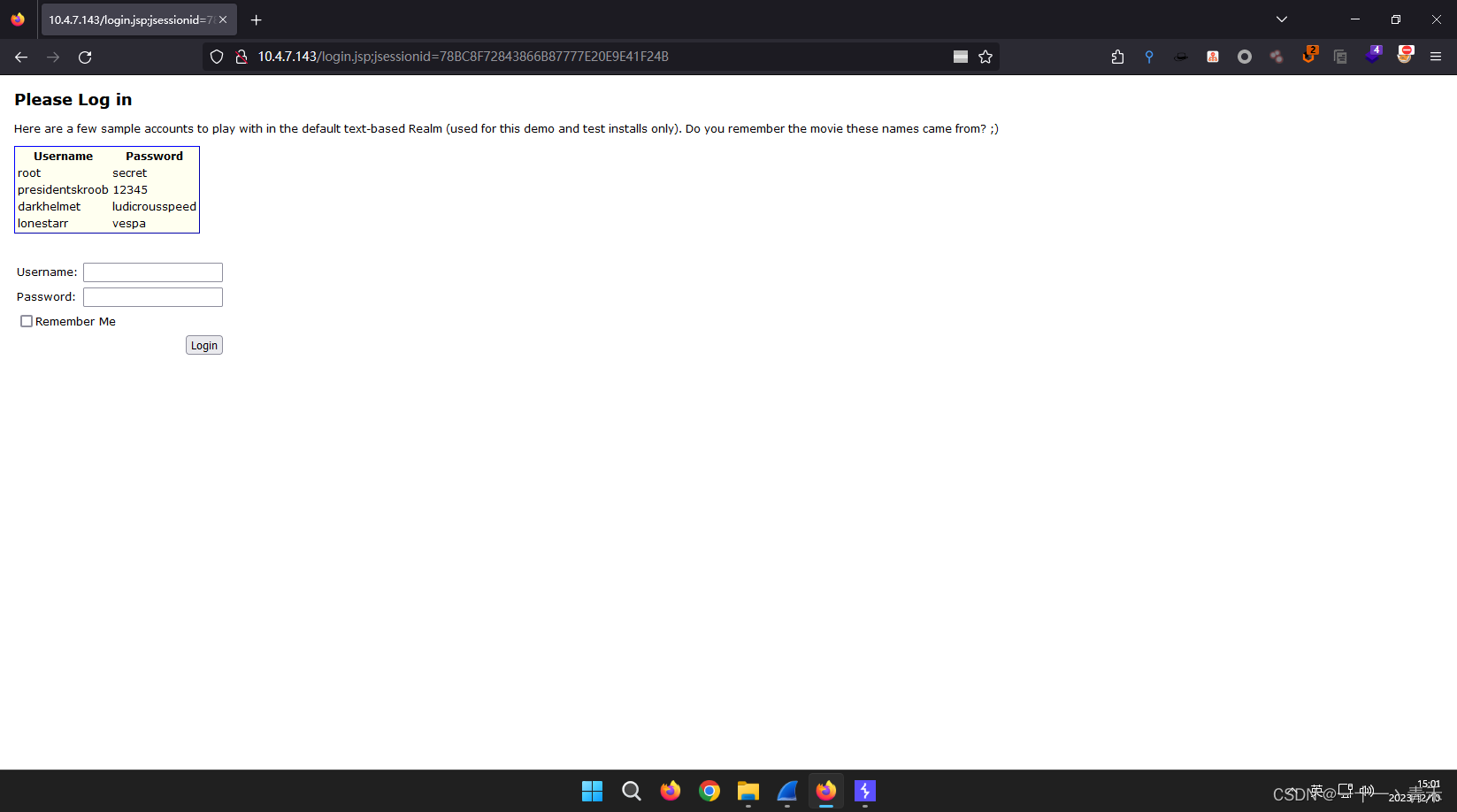Minimize the Firefox window
This screenshot has height=812, width=1457.
pos(1354,19)
